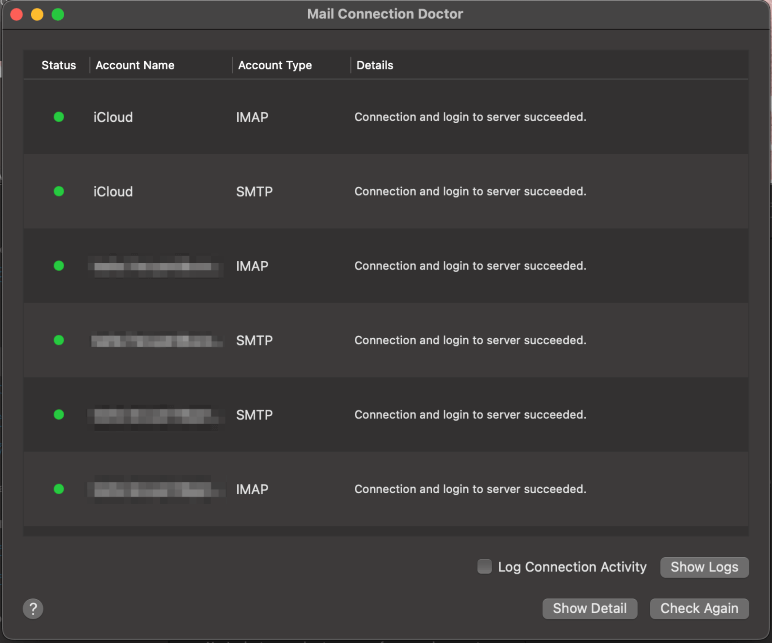Screen dimensions: 772x643
Task: Select the Account Type column header
Action: pos(274,65)
